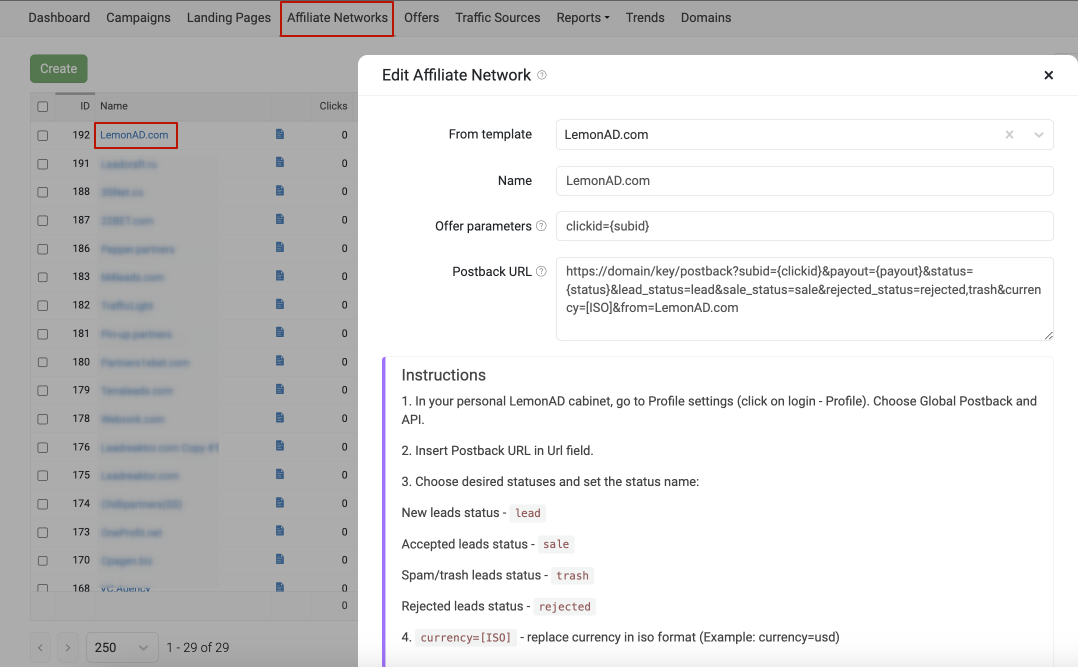Check the box for row 188
The width and height of the screenshot is (1078, 667).
[43, 192]
